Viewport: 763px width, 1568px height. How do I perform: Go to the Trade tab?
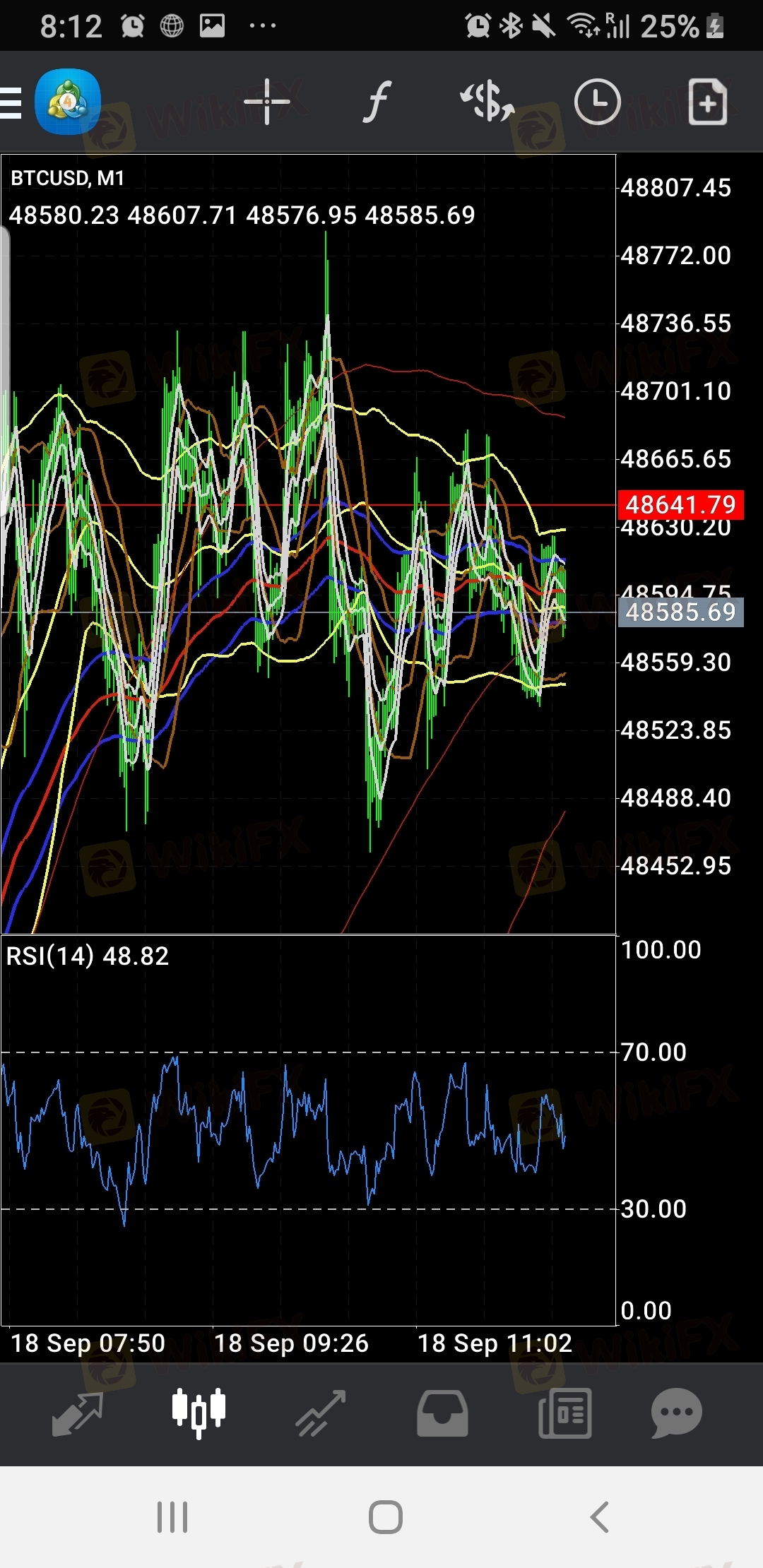[x=320, y=1413]
